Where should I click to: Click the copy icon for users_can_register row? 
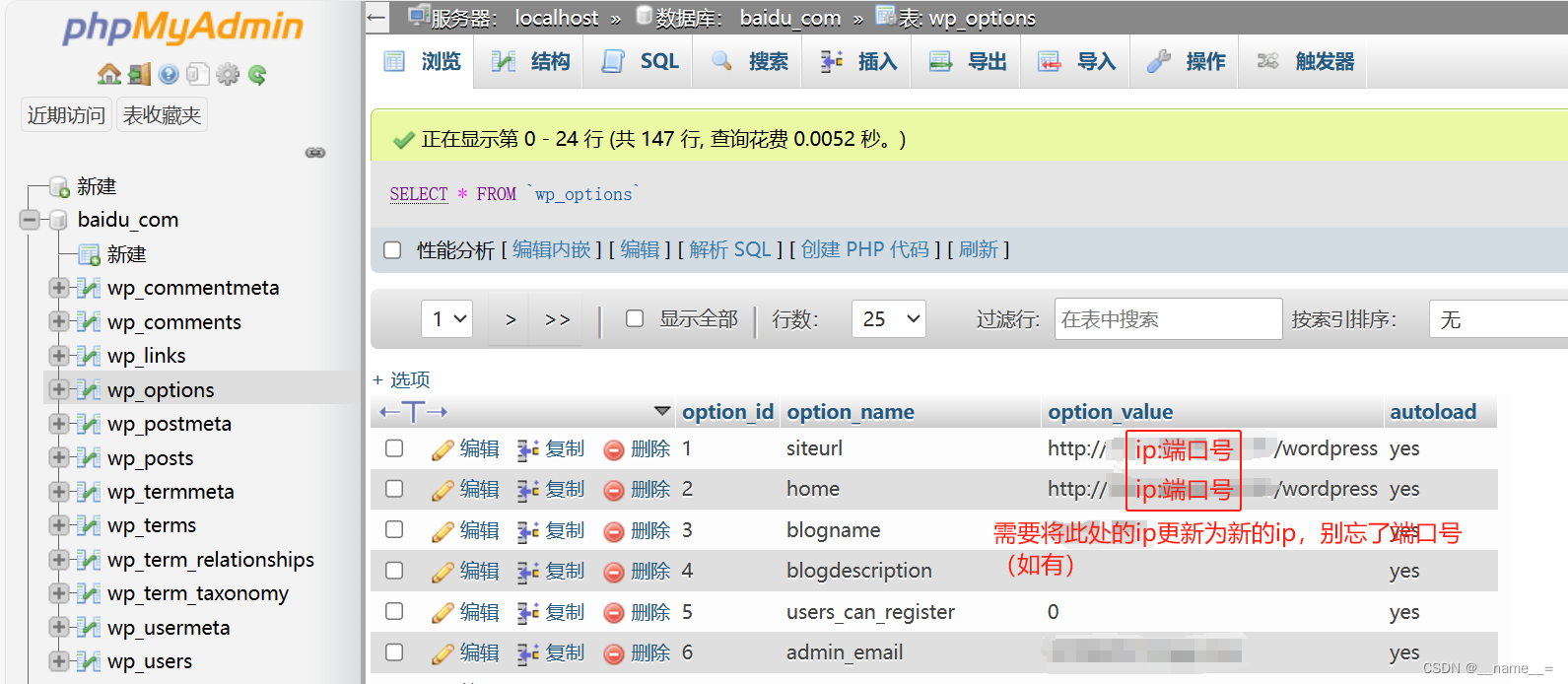pyautogui.click(x=528, y=613)
